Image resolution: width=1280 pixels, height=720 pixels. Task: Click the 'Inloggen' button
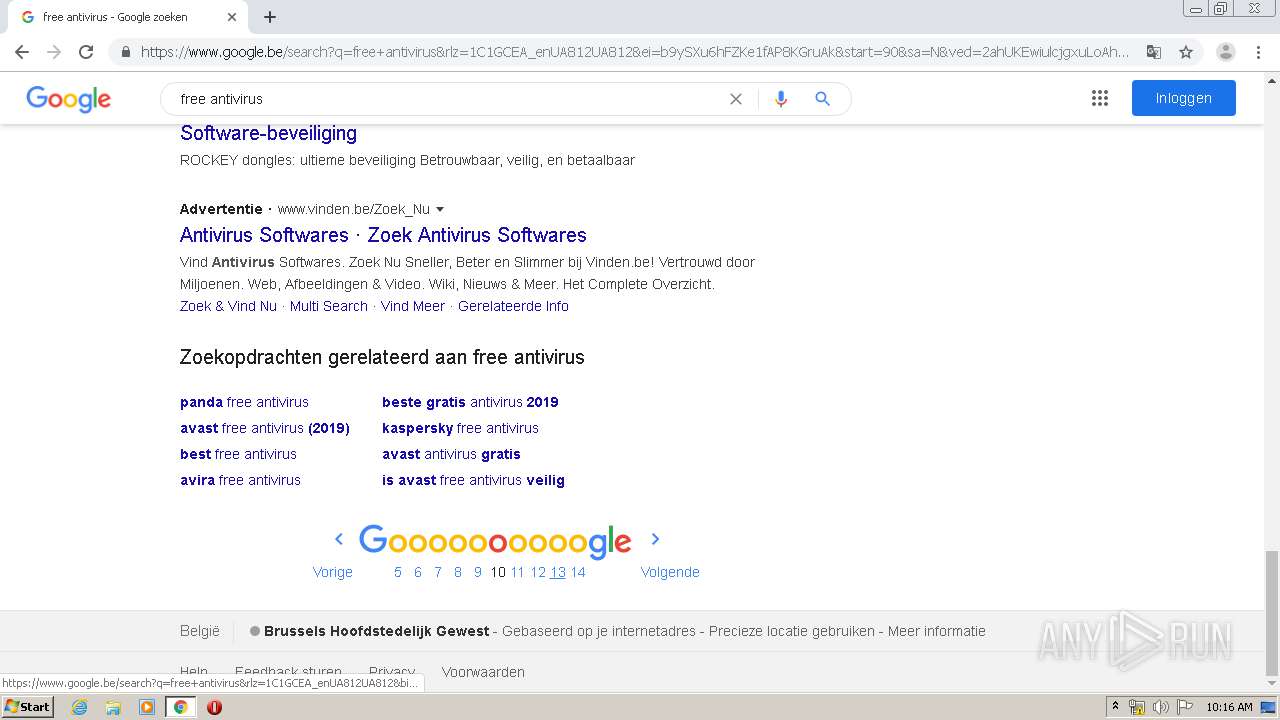tap(1184, 98)
